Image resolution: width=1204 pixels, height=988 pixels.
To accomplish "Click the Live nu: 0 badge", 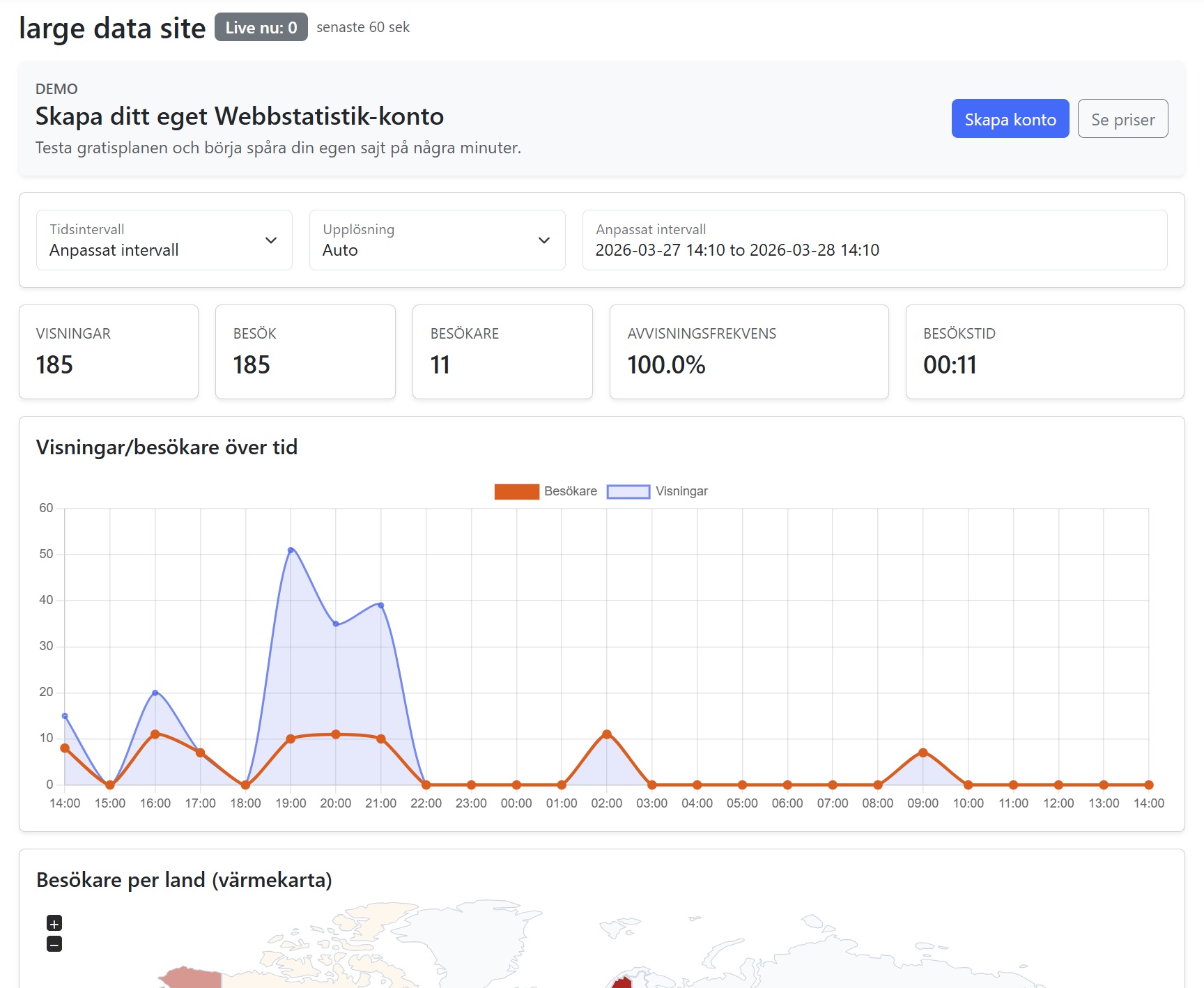I will click(261, 27).
